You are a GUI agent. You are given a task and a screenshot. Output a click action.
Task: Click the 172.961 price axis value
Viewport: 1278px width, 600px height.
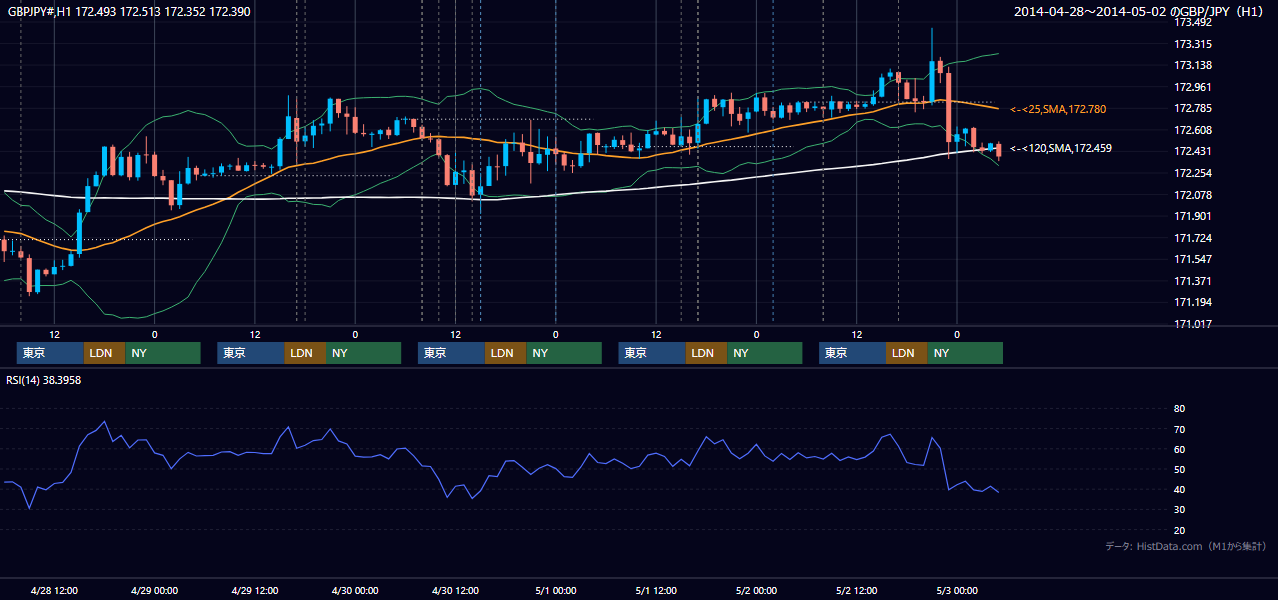click(1192, 87)
